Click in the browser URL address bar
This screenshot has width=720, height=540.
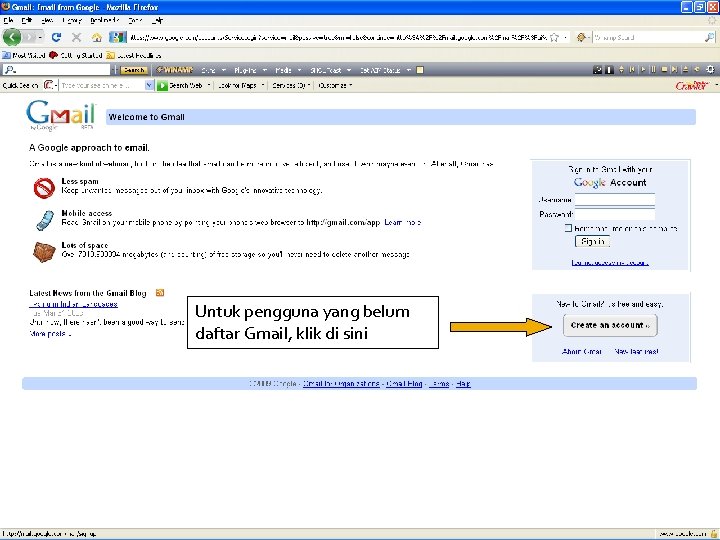pos(338,37)
